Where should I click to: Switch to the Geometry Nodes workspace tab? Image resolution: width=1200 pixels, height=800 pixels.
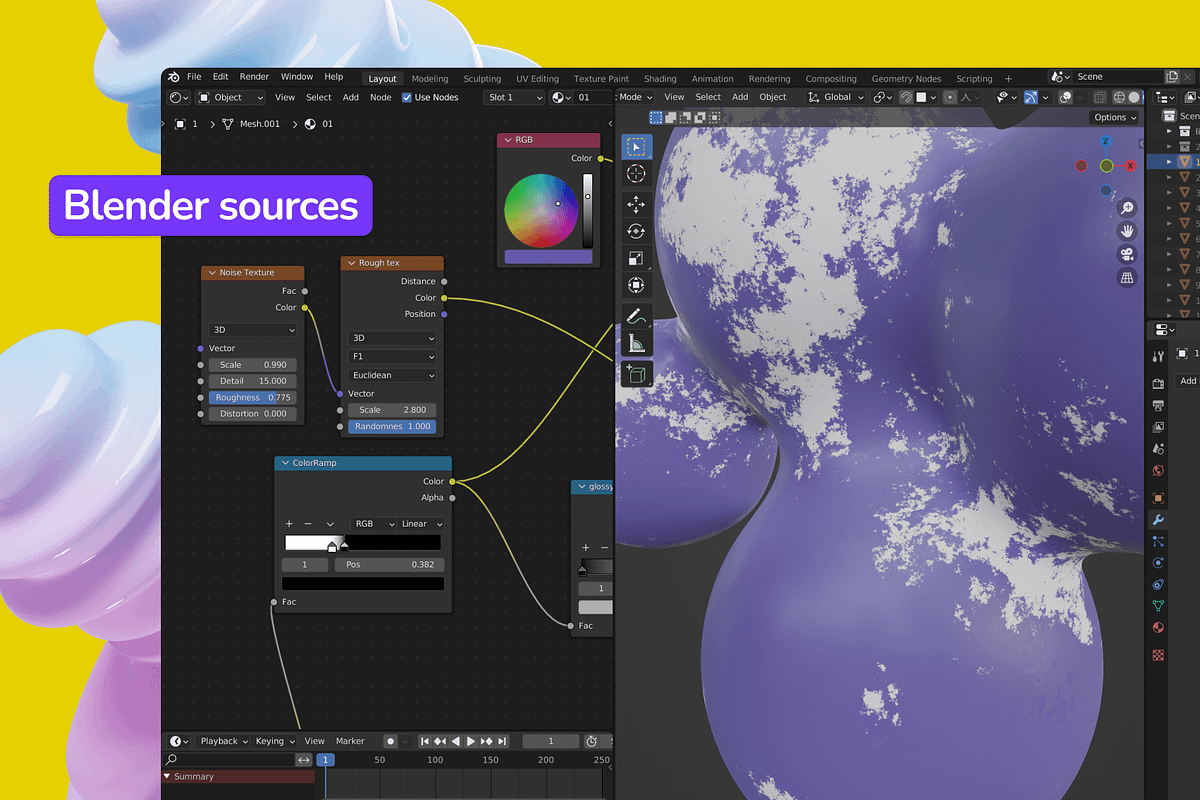point(906,79)
